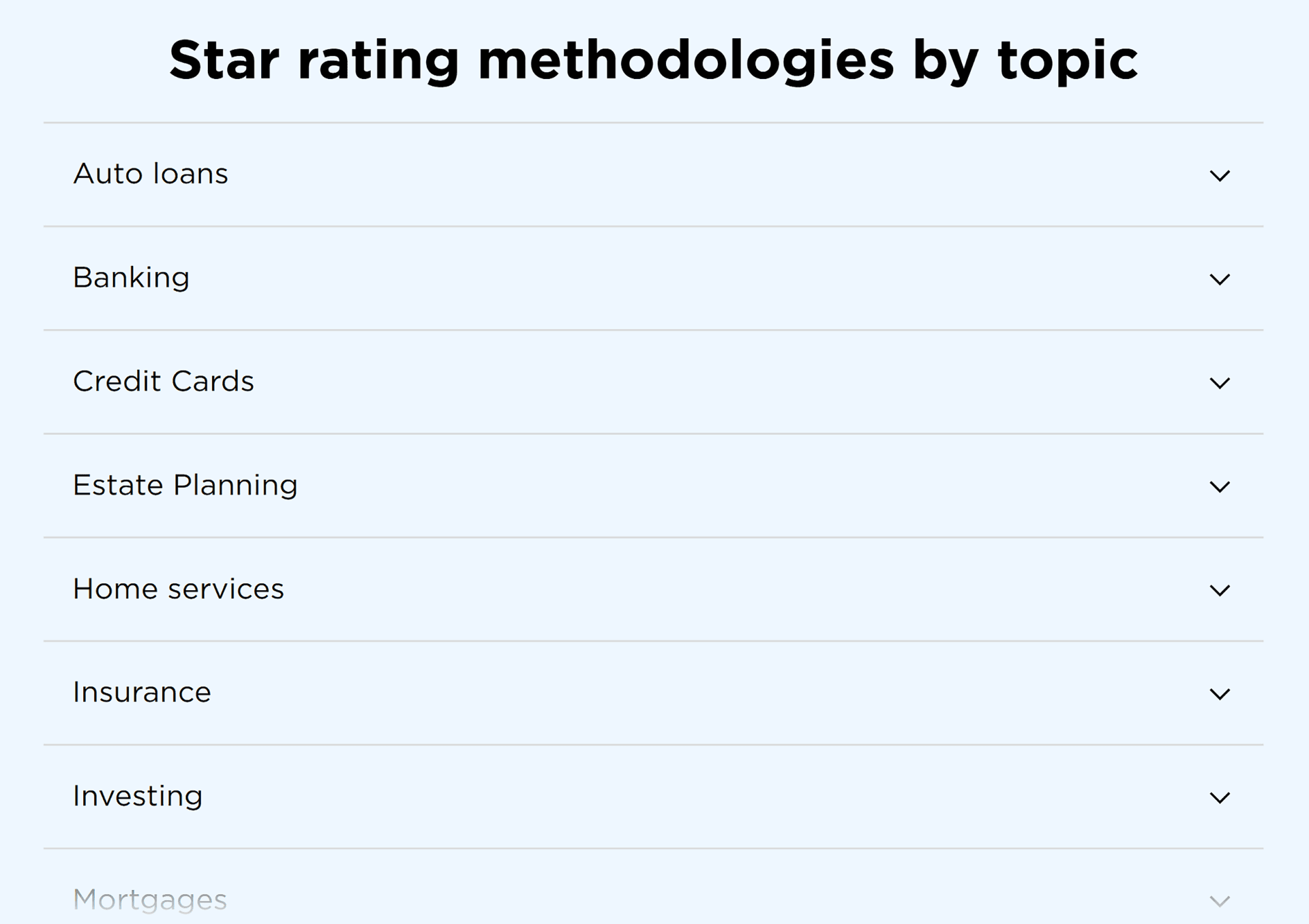Click the Insurance row chevron icon
The width and height of the screenshot is (1309, 924).
point(1219,694)
